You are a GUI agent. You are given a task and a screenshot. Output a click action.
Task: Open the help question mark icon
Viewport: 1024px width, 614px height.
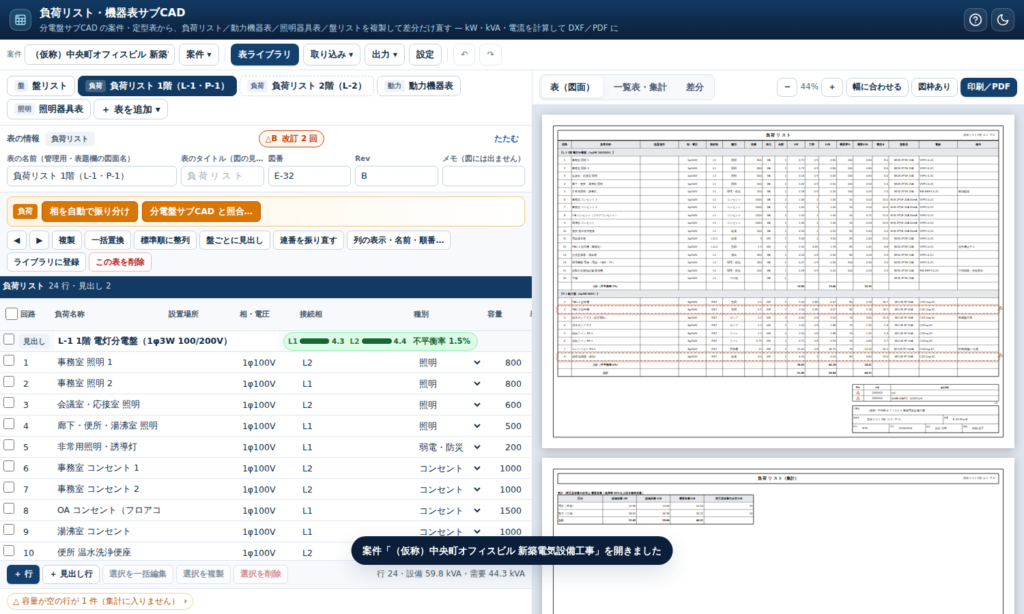click(x=975, y=20)
